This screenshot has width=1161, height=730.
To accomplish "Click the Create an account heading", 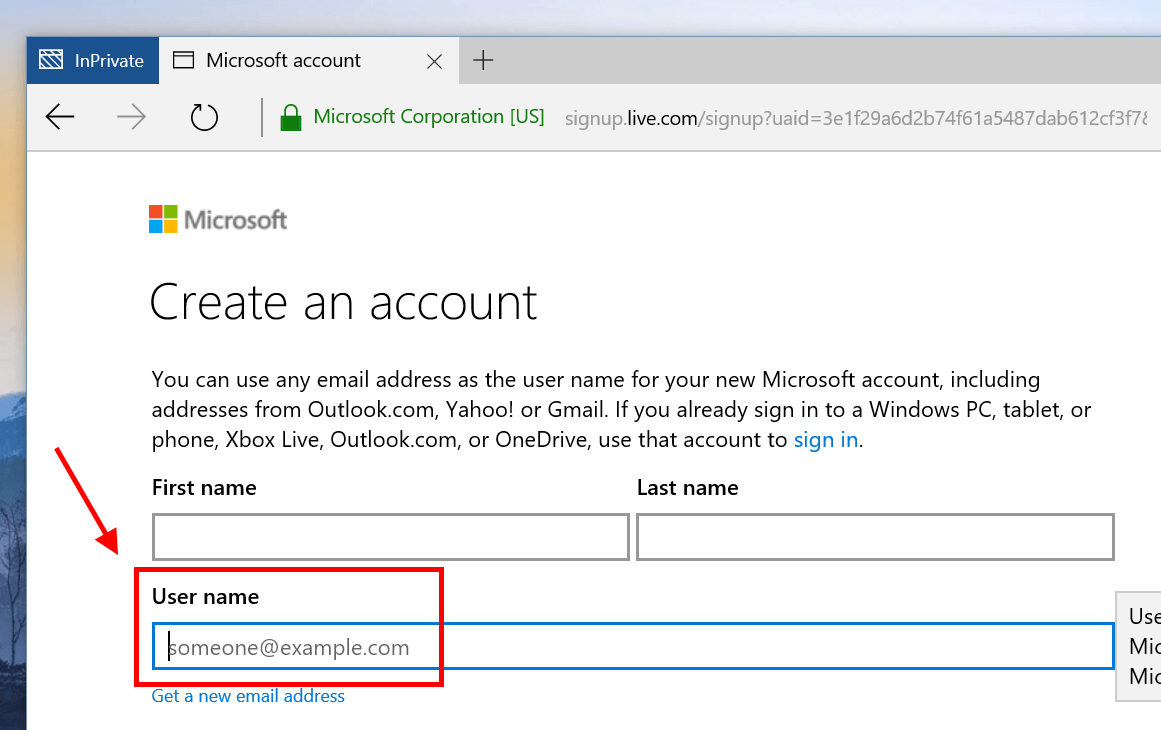I will point(344,302).
